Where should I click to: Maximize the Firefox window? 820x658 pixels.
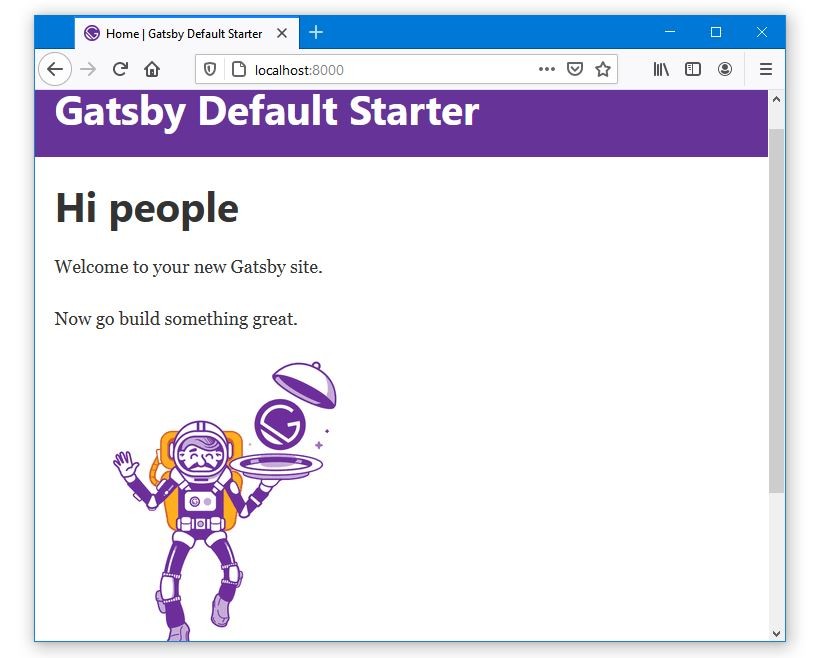point(716,32)
